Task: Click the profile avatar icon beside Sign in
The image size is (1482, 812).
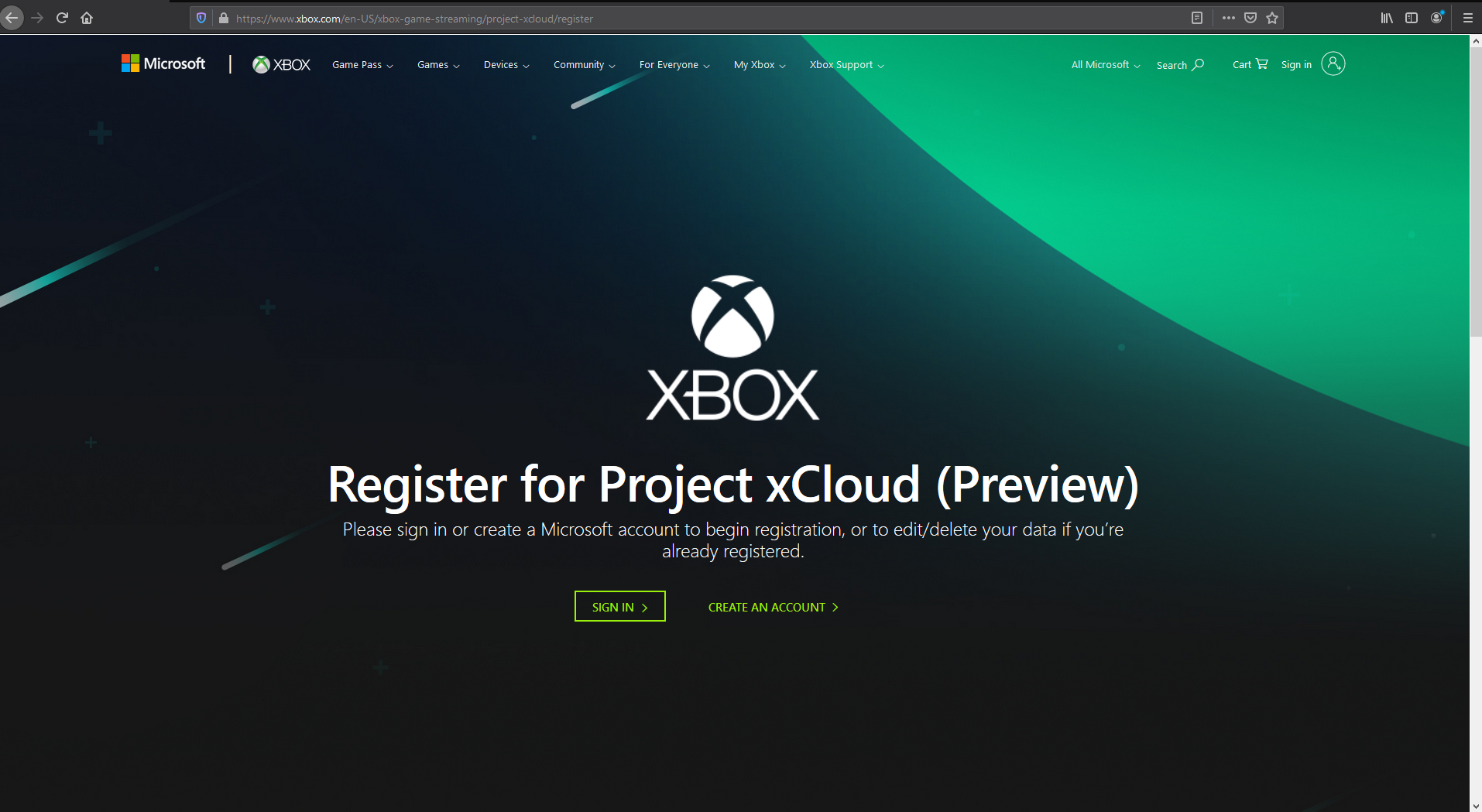Action: click(1333, 63)
